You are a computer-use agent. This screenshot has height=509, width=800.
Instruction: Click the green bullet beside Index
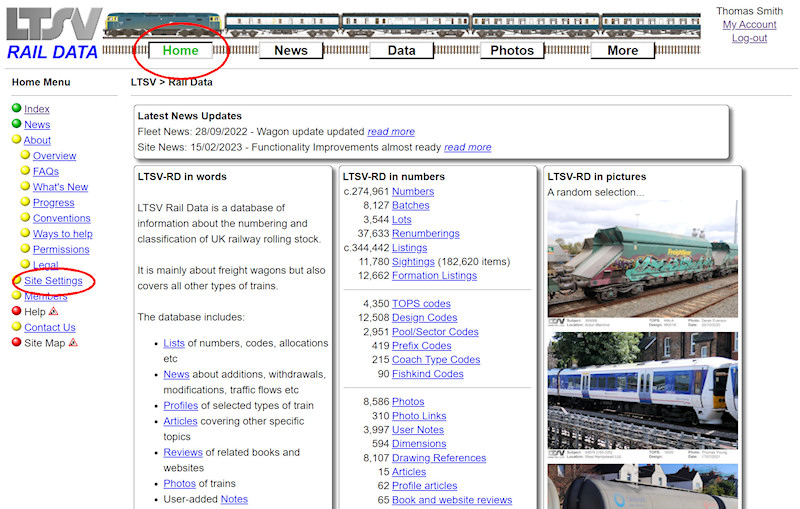tap(17, 109)
